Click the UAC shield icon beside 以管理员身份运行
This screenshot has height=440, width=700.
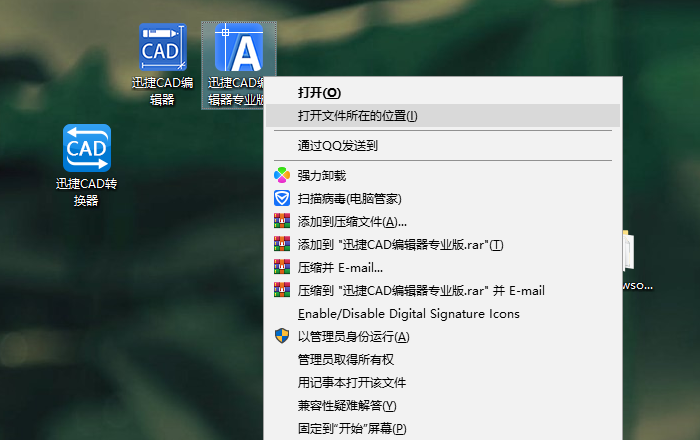pyautogui.click(x=282, y=336)
